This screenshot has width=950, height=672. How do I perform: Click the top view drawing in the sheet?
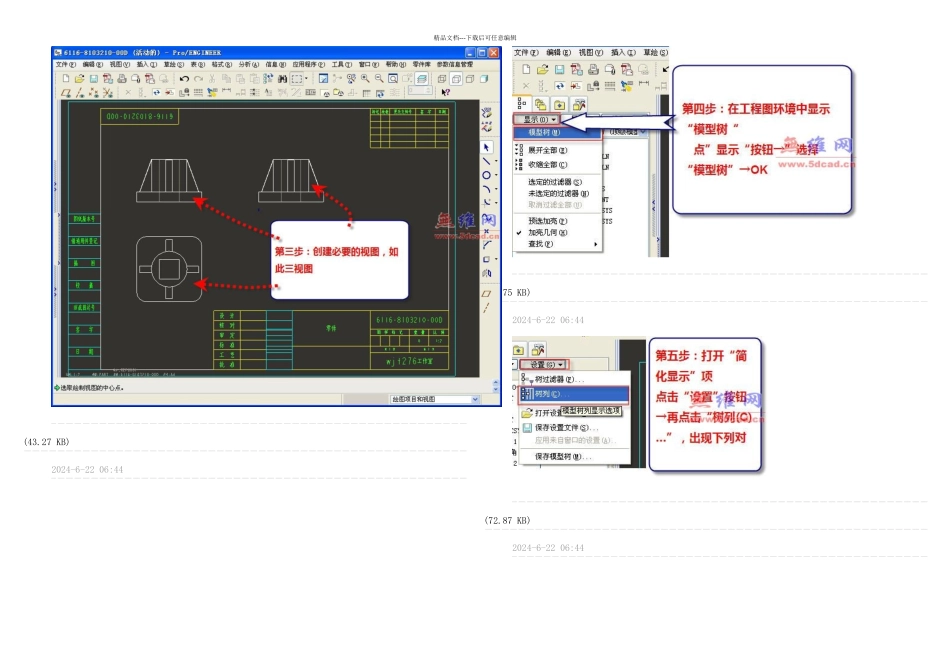coord(169,269)
